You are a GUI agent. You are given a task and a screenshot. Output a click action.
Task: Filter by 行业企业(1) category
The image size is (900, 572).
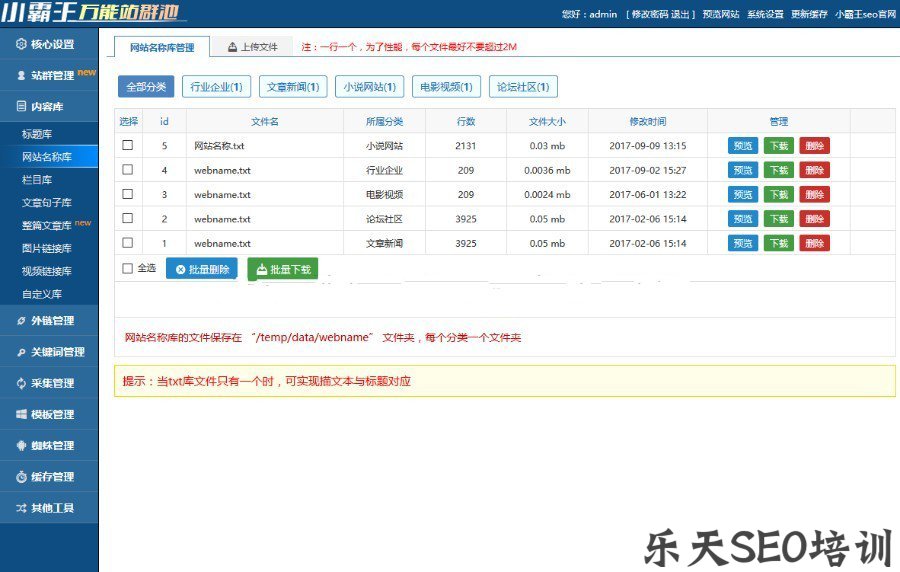(216, 87)
